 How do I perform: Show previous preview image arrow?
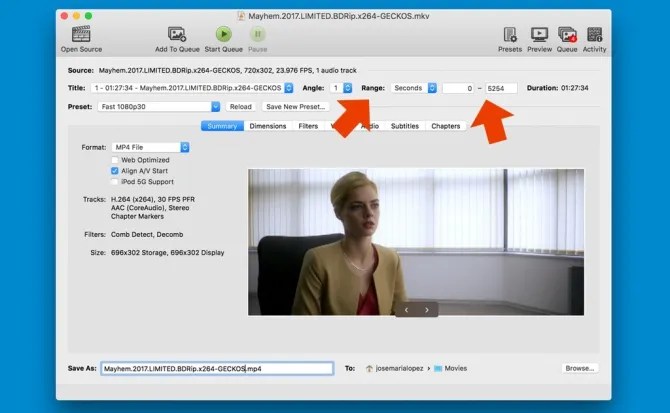406,310
